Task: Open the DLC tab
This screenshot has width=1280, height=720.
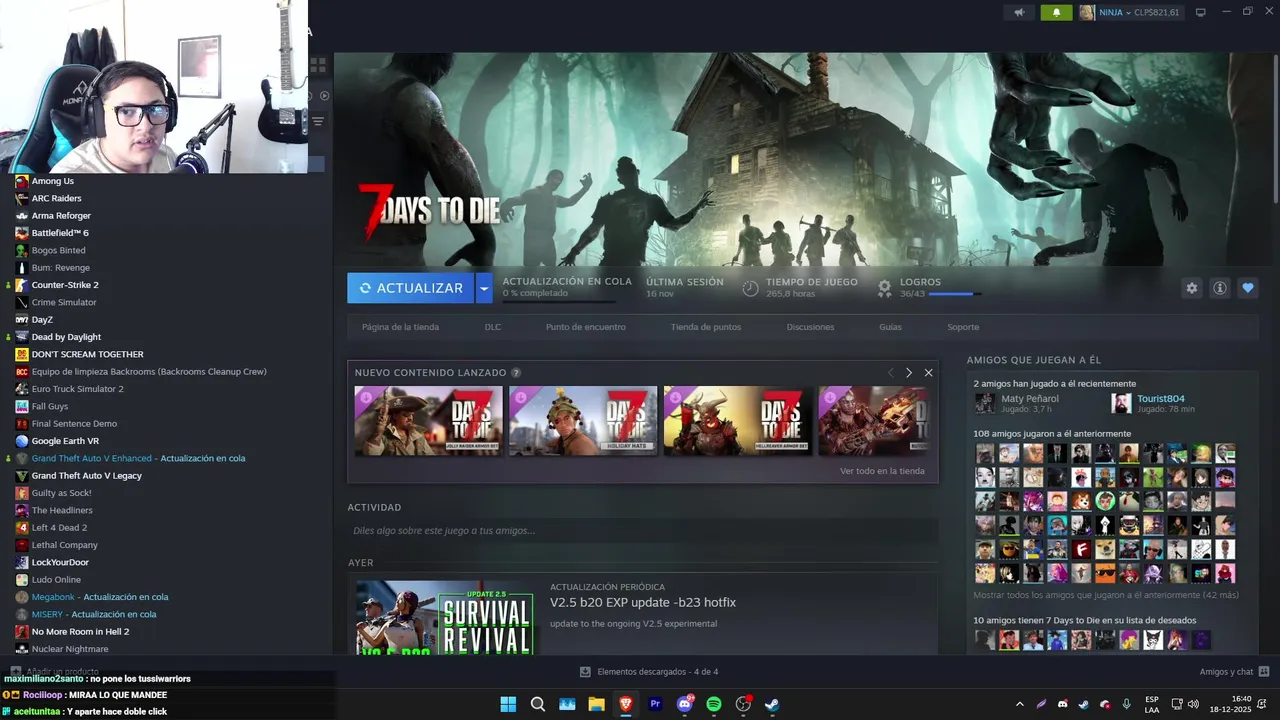Action: [493, 327]
